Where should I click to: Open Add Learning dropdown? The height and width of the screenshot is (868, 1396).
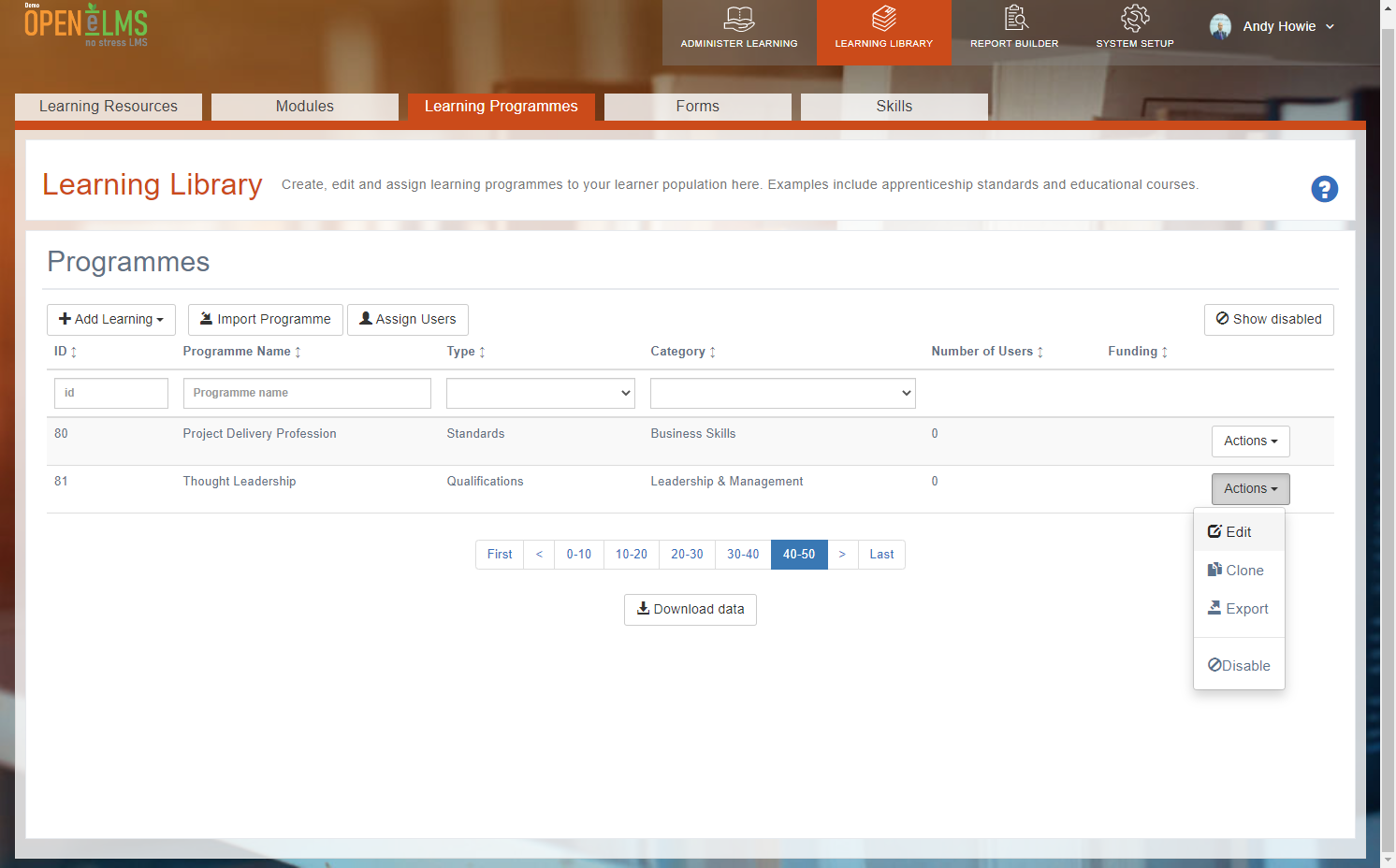(111, 320)
